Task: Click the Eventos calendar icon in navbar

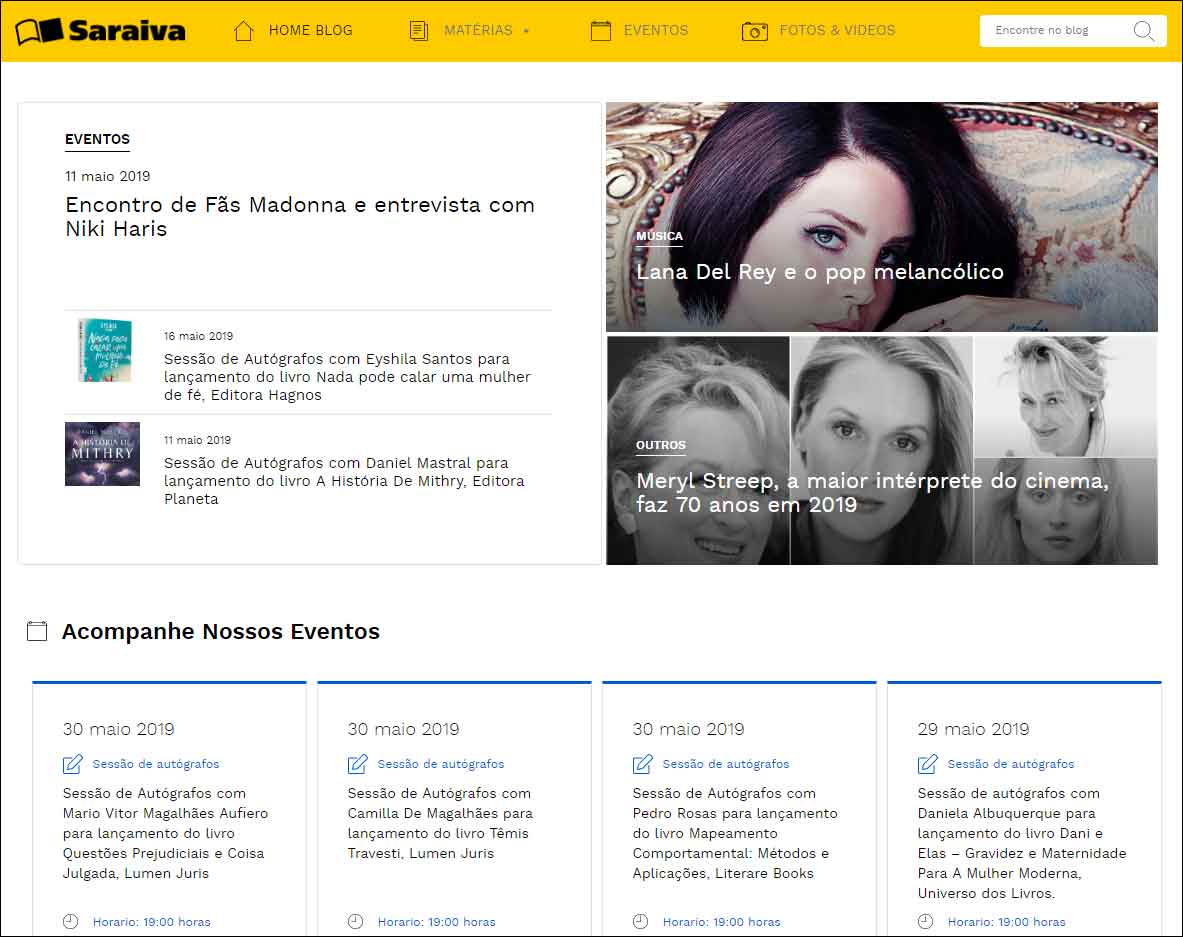Action: tap(601, 31)
